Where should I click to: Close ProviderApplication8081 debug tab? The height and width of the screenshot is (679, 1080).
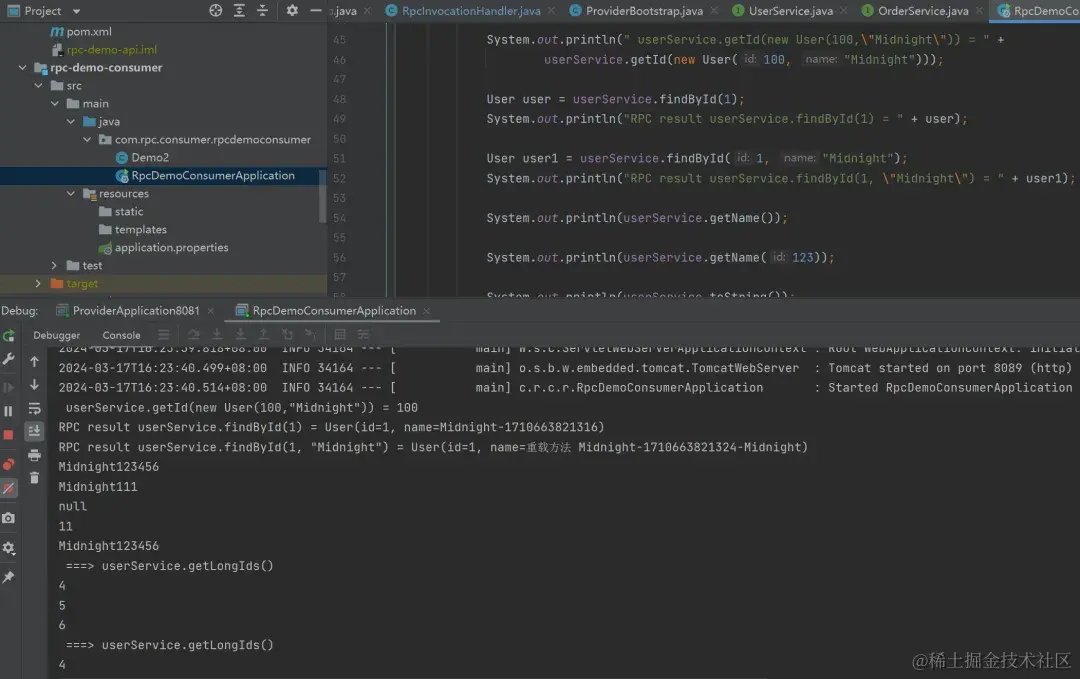211,311
